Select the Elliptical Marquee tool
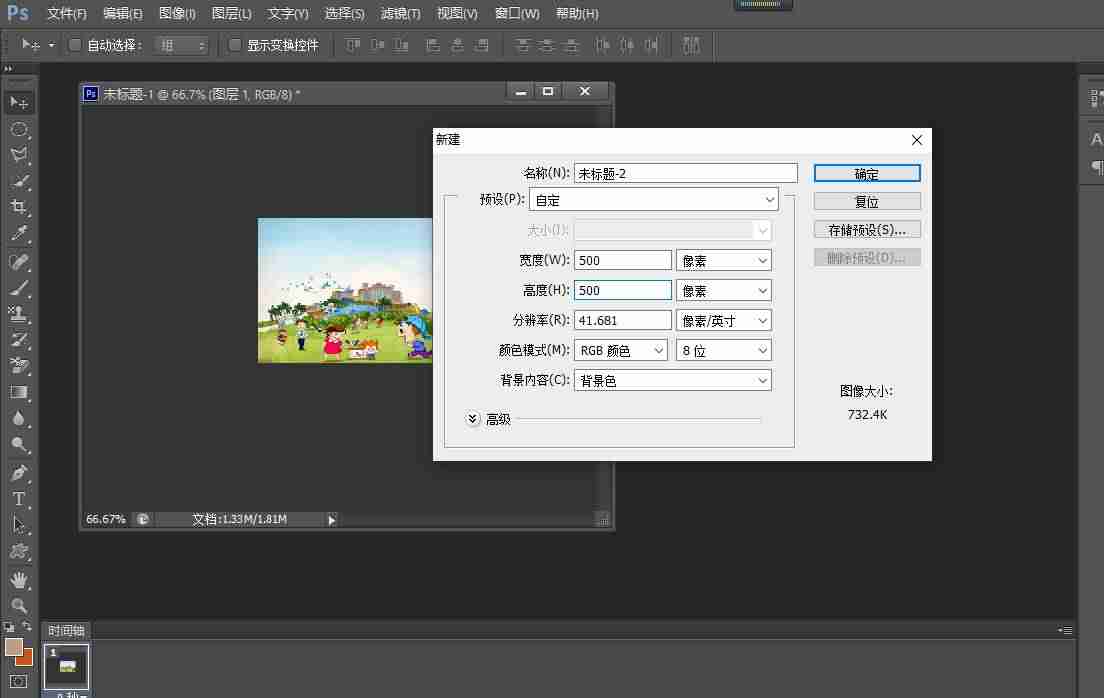 click(x=19, y=130)
